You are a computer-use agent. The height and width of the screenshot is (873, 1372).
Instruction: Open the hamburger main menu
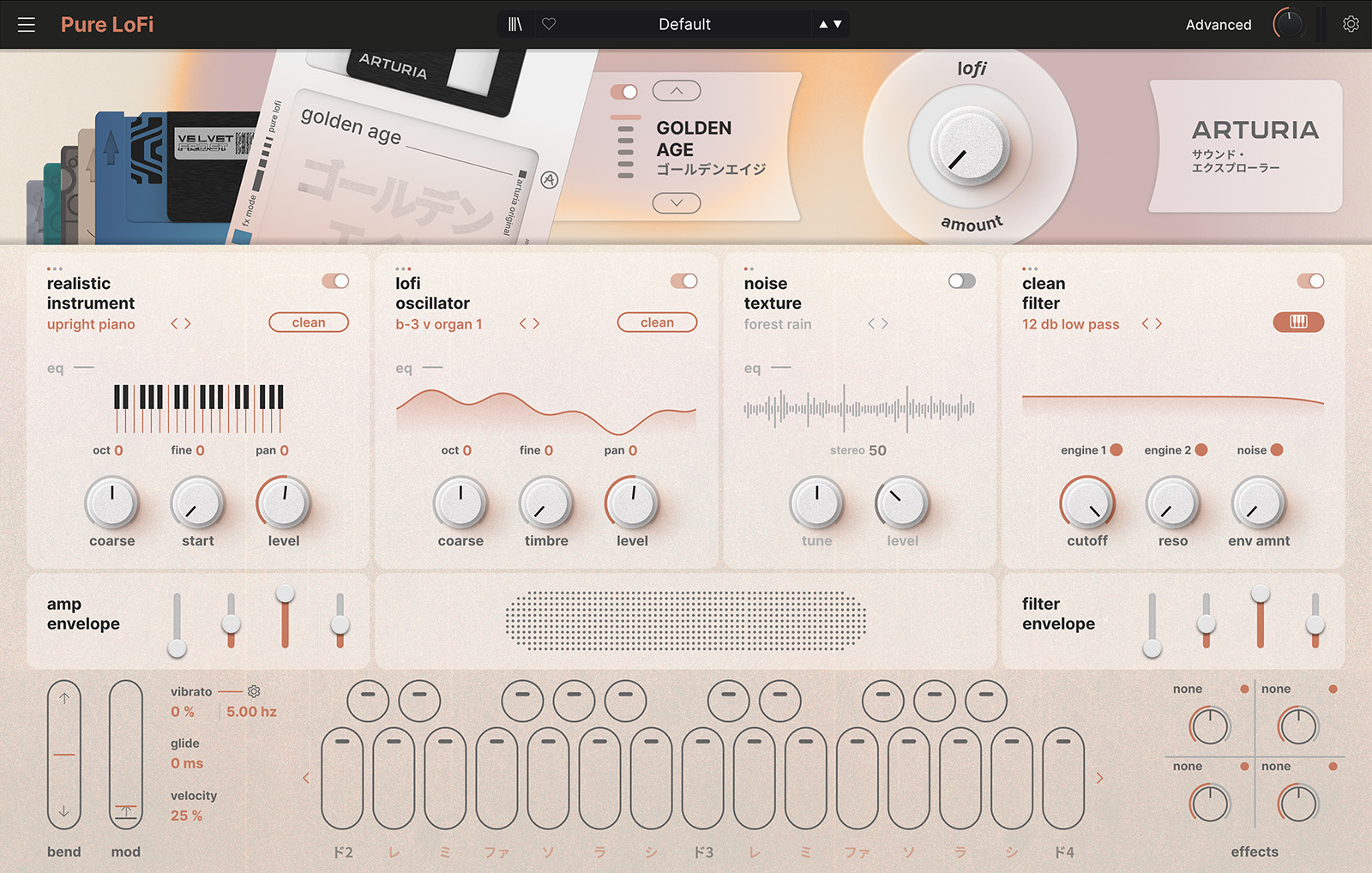pyautogui.click(x=27, y=25)
